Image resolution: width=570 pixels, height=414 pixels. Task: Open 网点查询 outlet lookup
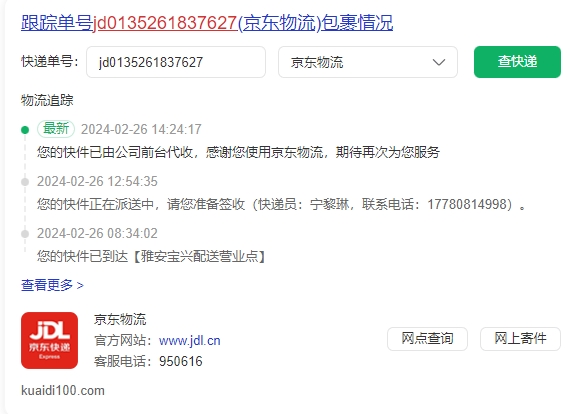click(x=427, y=339)
